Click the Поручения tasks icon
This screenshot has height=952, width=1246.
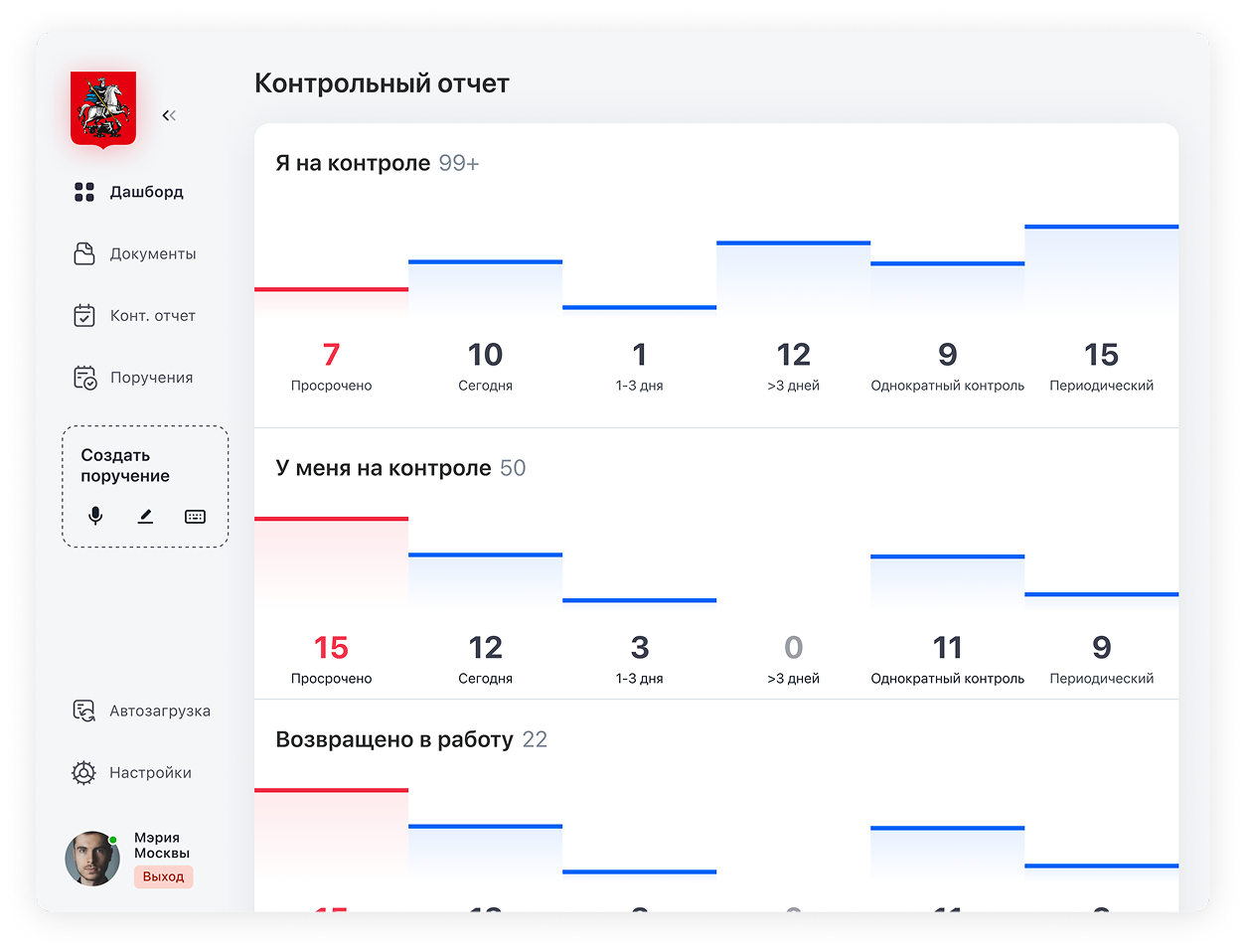[84, 378]
